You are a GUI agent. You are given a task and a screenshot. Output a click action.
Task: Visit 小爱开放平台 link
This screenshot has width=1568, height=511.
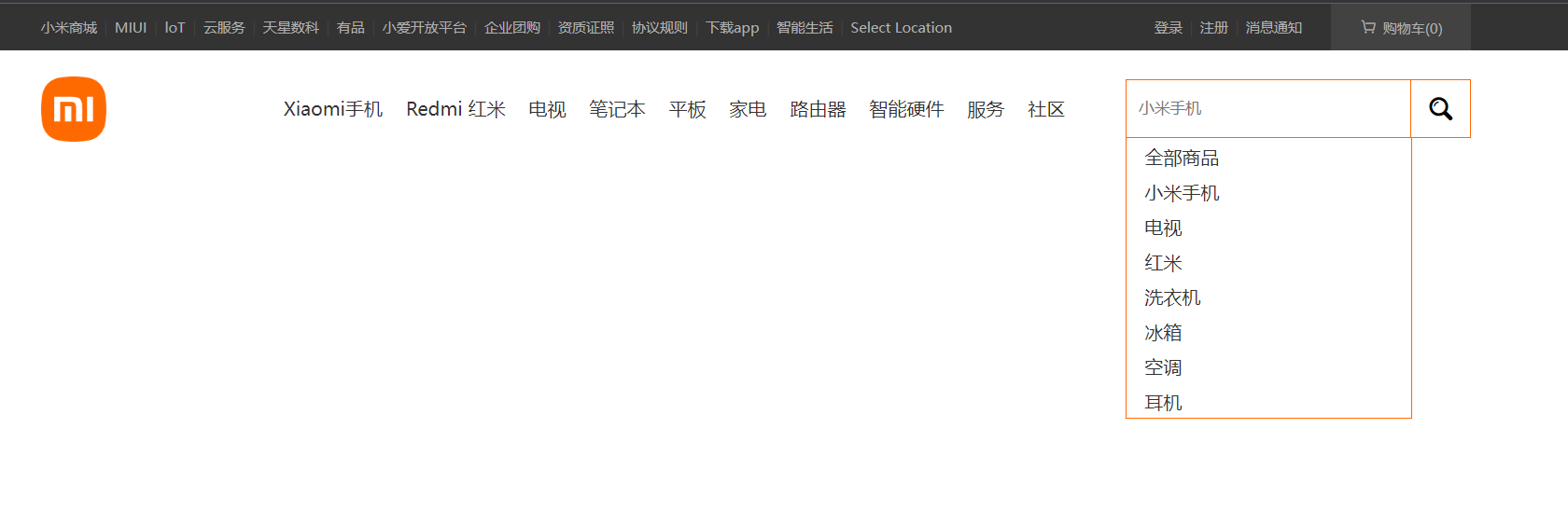click(x=424, y=28)
